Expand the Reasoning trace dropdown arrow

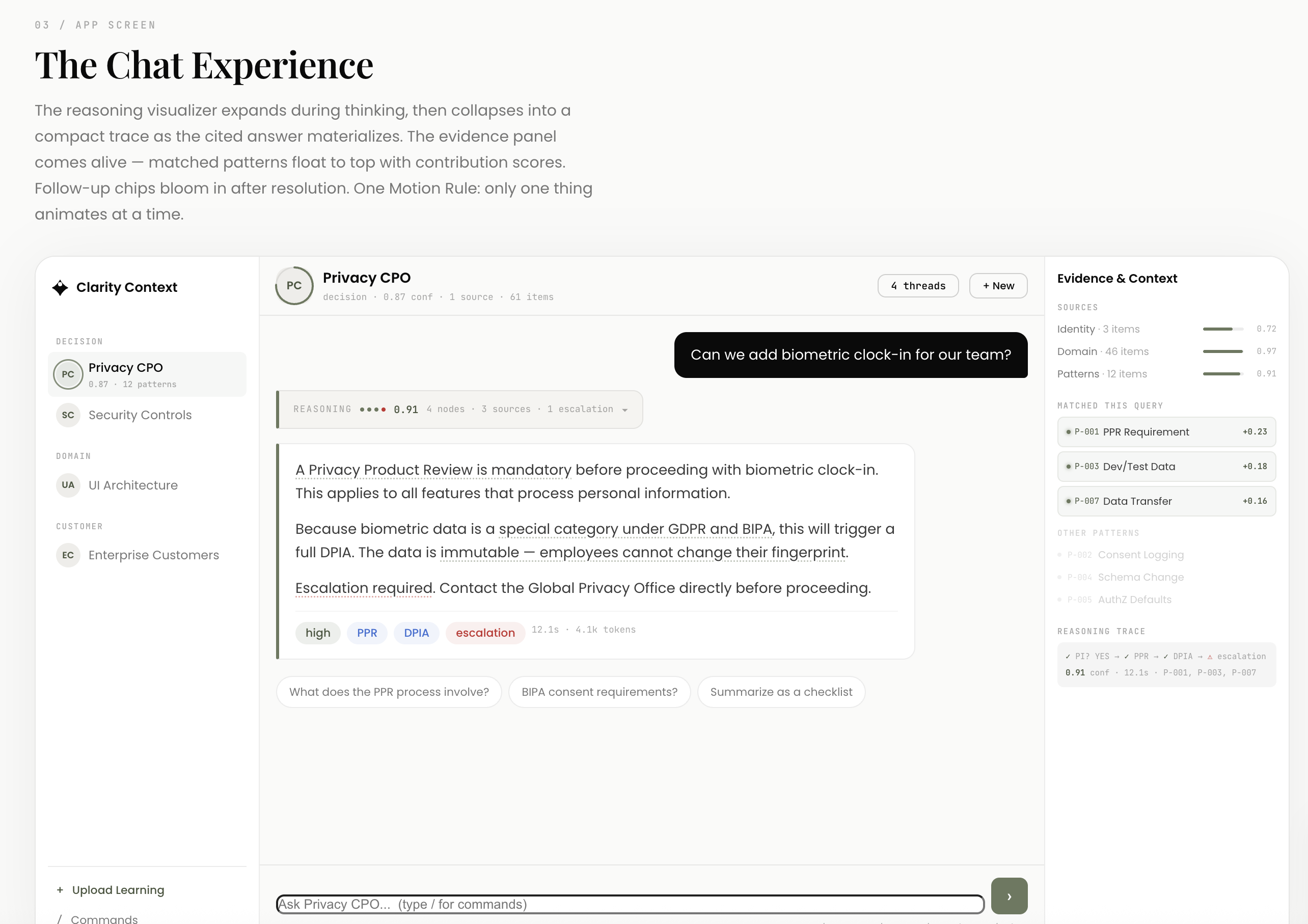(x=625, y=410)
